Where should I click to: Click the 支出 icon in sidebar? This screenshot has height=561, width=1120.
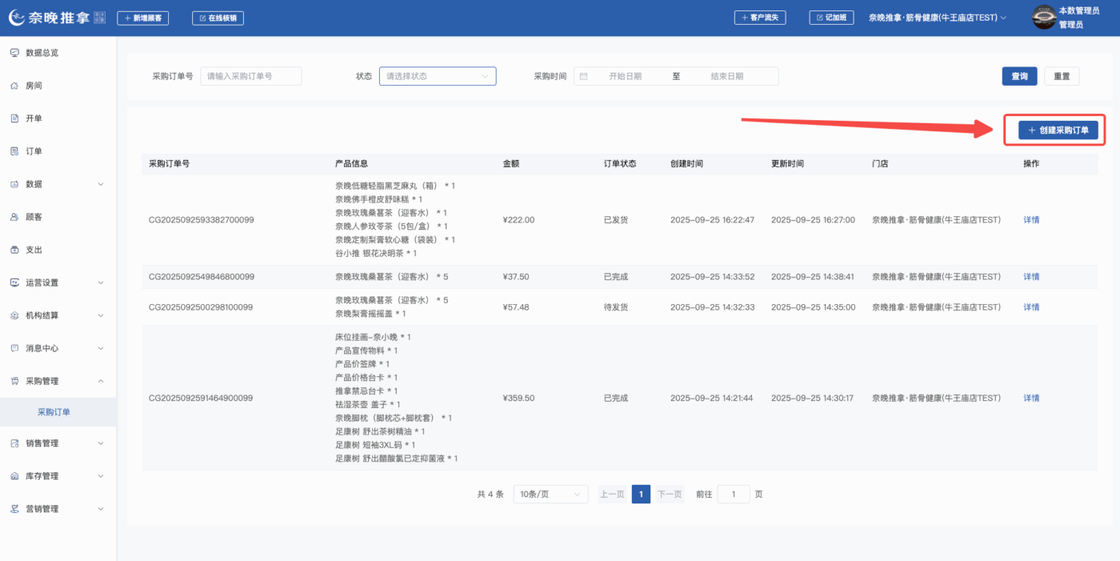click(x=14, y=250)
